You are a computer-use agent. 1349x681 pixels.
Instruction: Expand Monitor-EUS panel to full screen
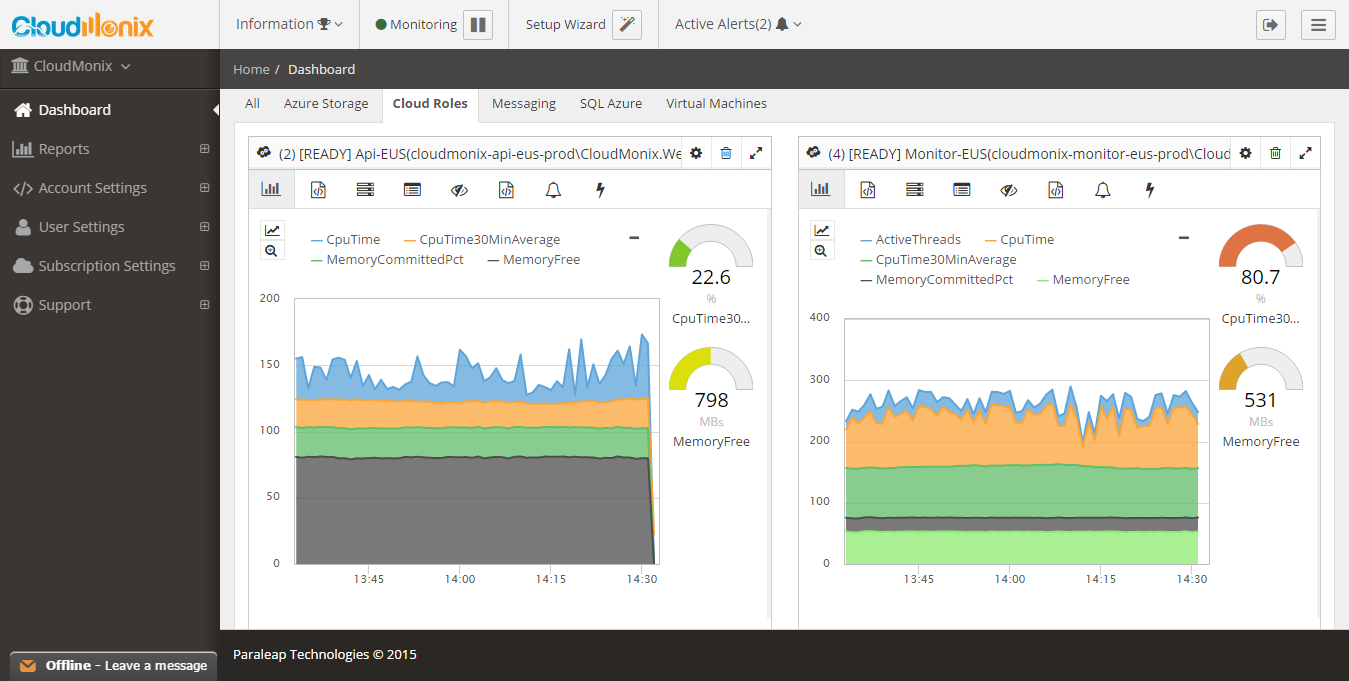click(1305, 153)
